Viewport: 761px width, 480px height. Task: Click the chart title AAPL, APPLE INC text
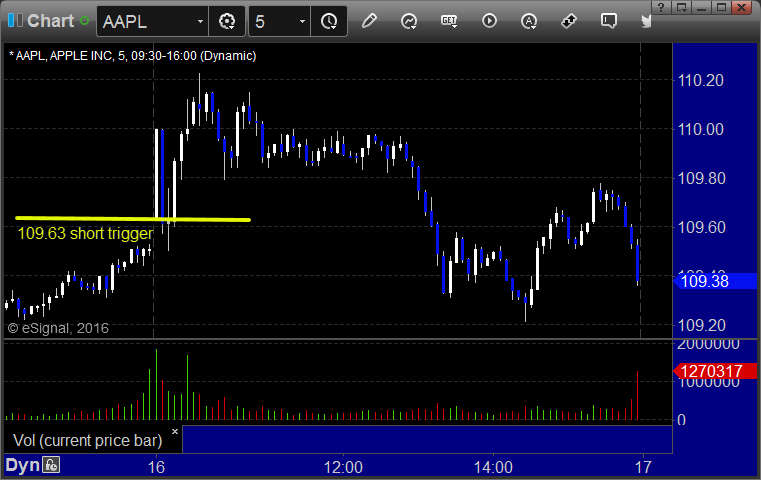pos(133,56)
